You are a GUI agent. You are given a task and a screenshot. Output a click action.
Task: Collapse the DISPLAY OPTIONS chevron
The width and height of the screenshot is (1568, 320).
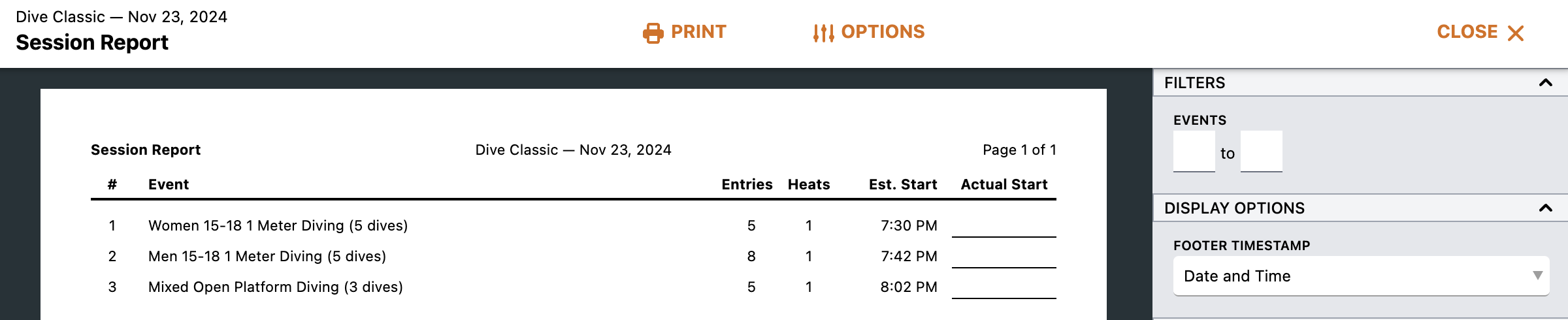1545,208
